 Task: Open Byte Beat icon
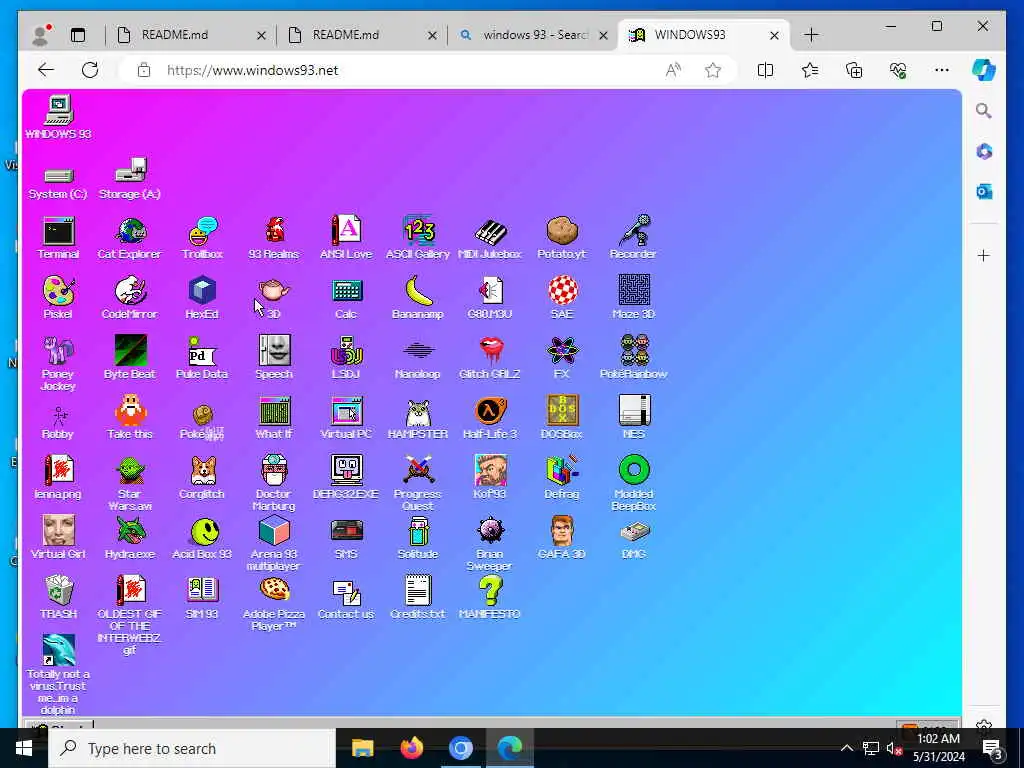129,358
